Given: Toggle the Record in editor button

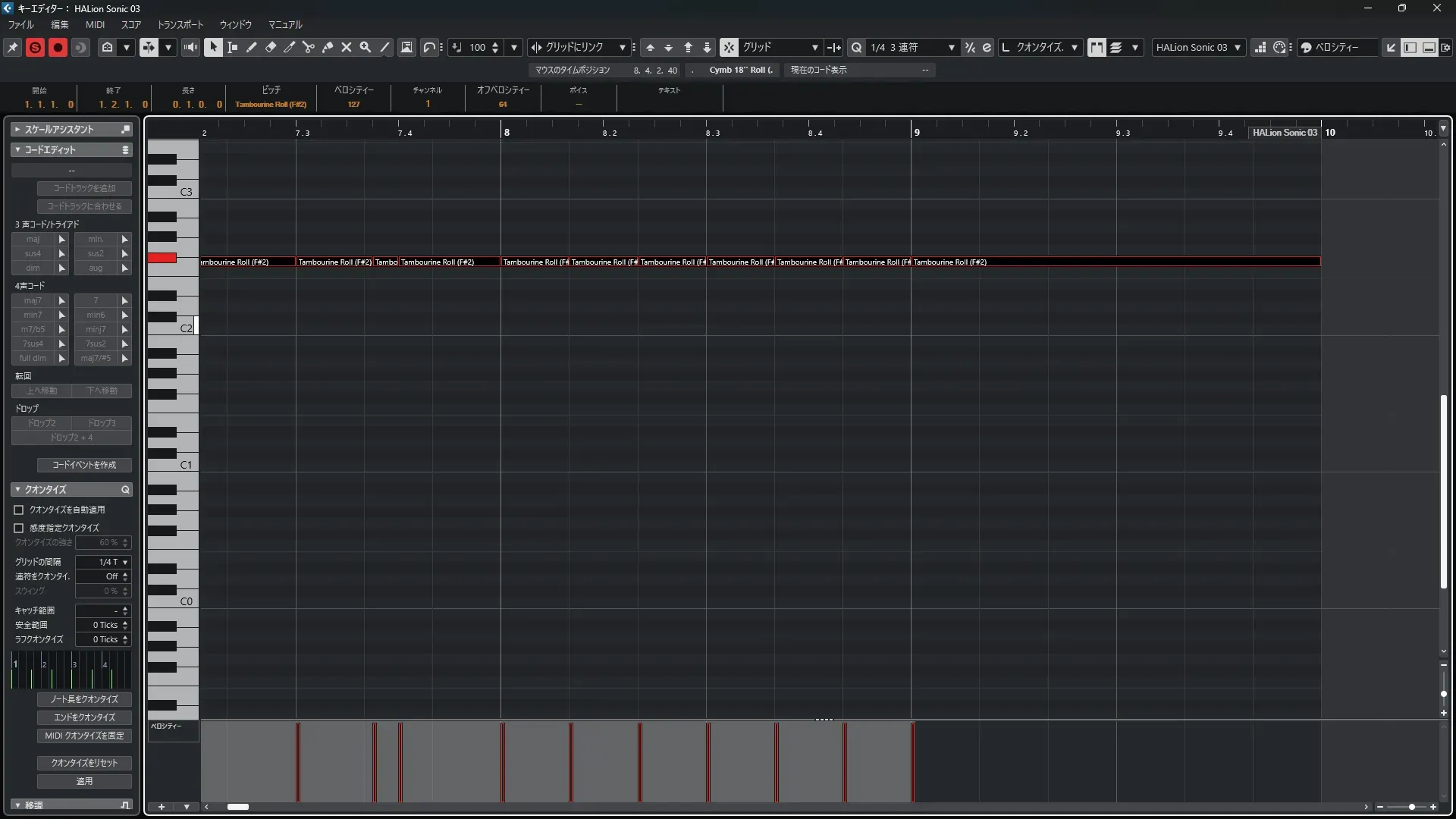Looking at the screenshot, I should (x=58, y=47).
